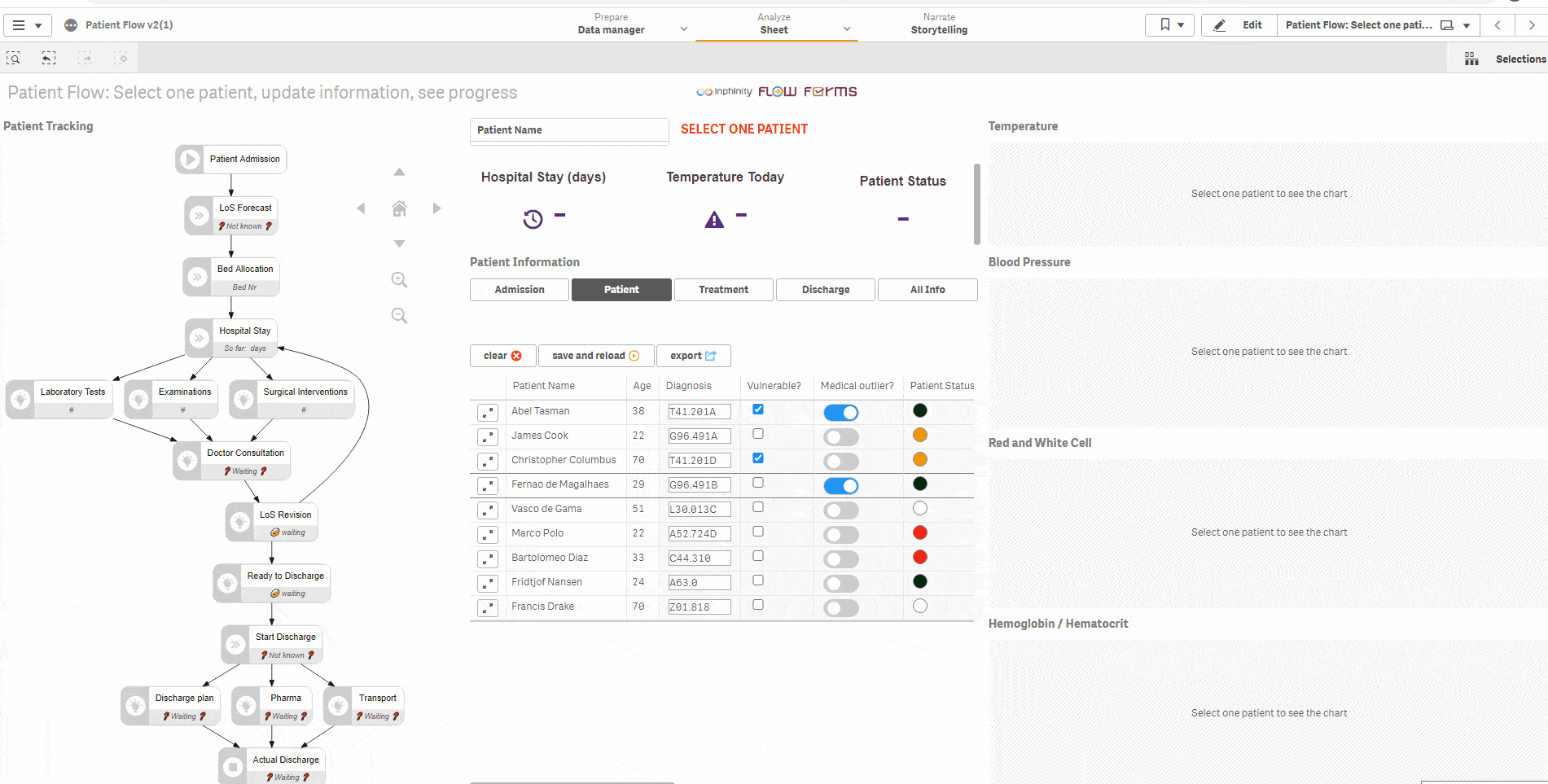The width and height of the screenshot is (1548, 784).
Task: Click the clear button
Action: click(502, 356)
